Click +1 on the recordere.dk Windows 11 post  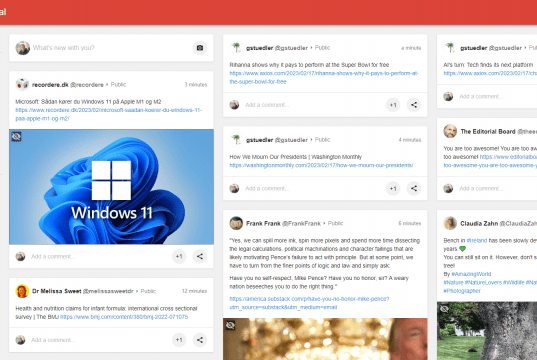click(x=179, y=256)
